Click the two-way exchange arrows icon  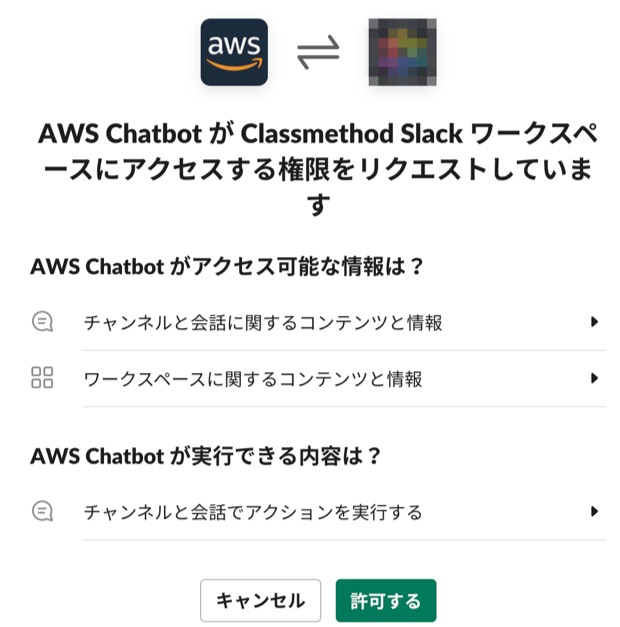[318, 52]
